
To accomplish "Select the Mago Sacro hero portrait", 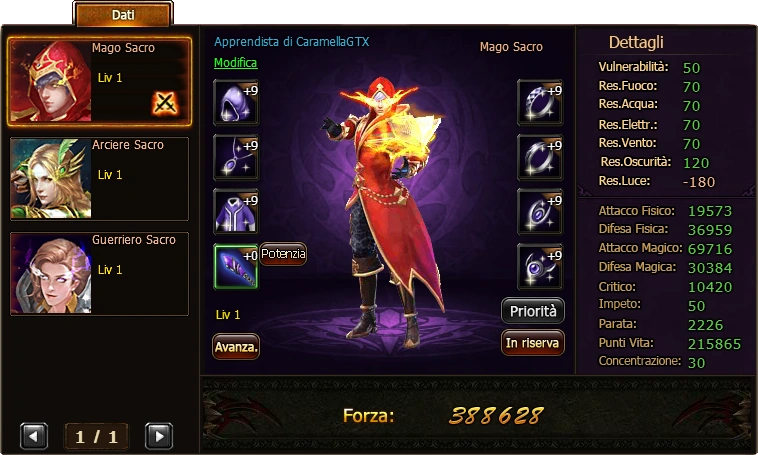I will click(51, 81).
